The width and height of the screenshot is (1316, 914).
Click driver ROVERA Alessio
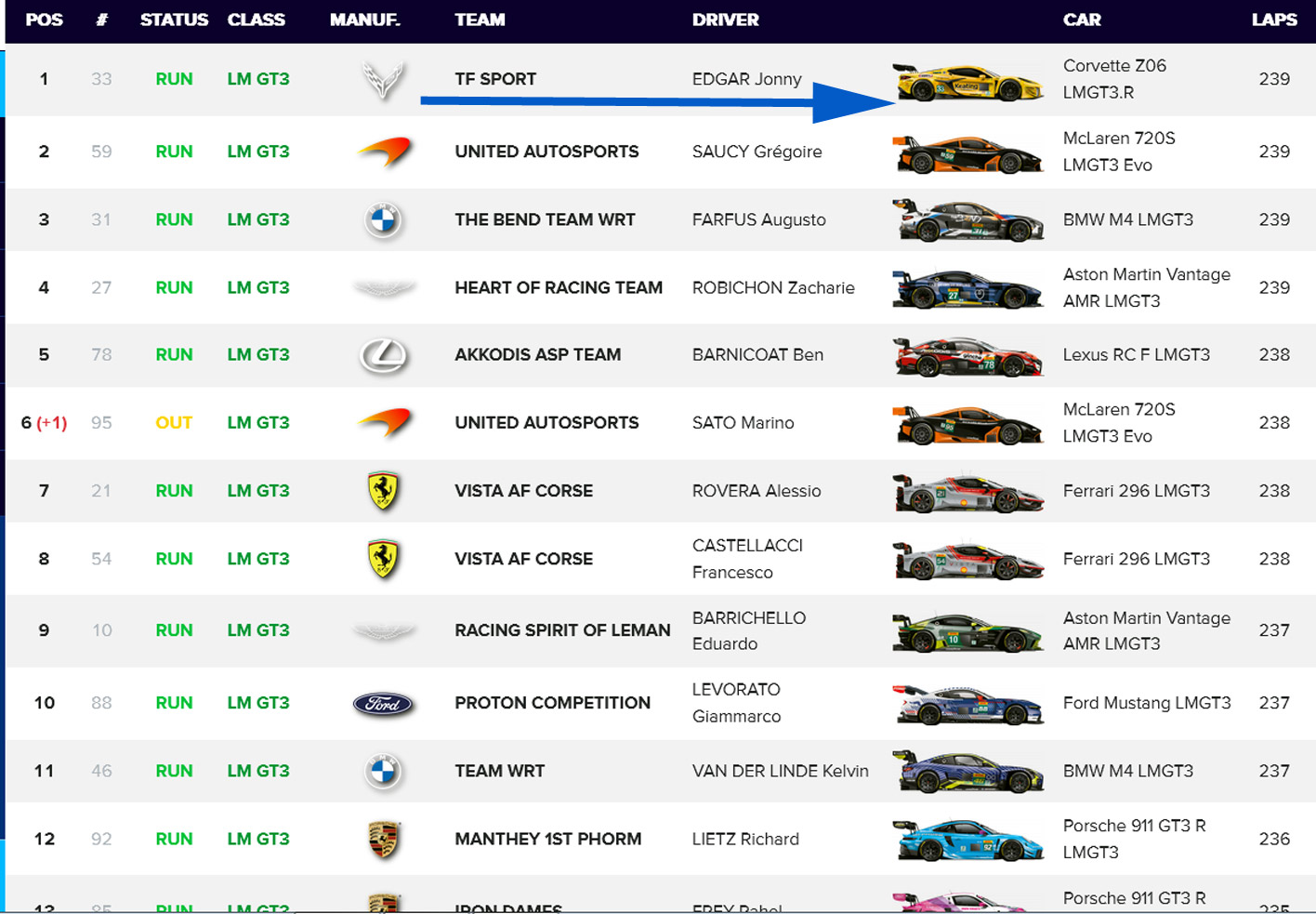pyautogui.click(x=757, y=491)
